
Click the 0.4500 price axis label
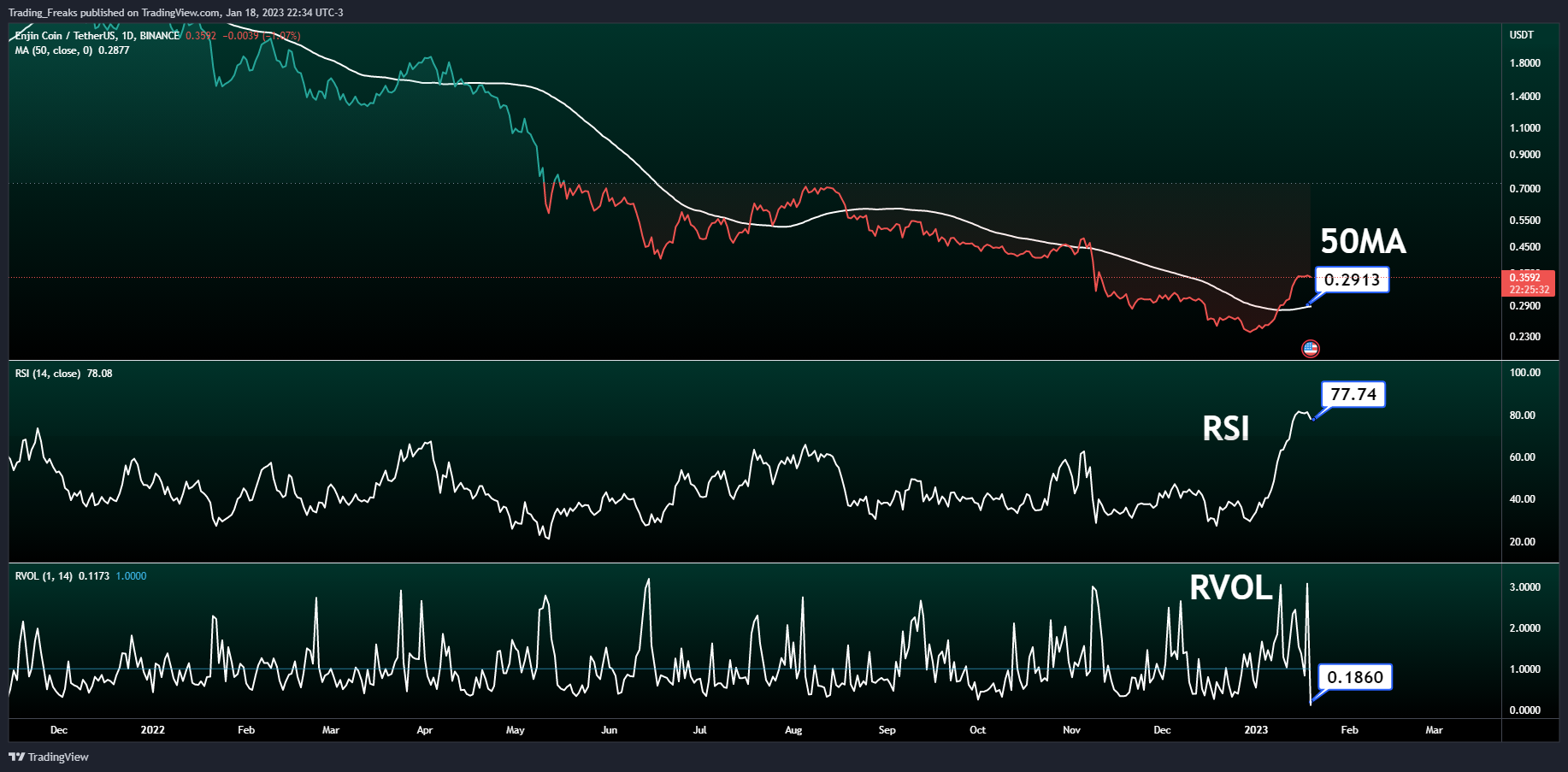point(1525,247)
